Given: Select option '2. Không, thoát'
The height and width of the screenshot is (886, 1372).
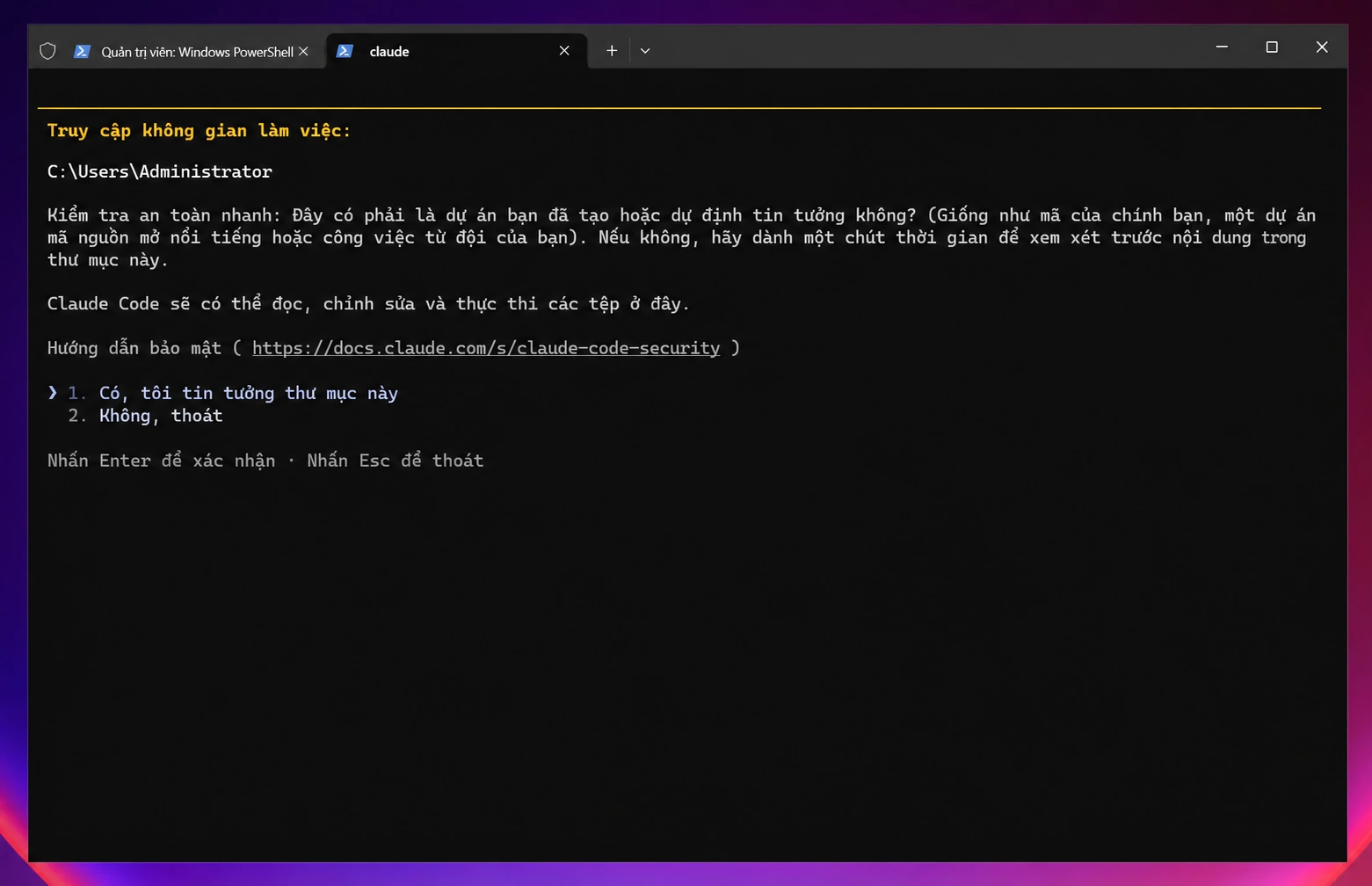Looking at the screenshot, I should pos(145,416).
